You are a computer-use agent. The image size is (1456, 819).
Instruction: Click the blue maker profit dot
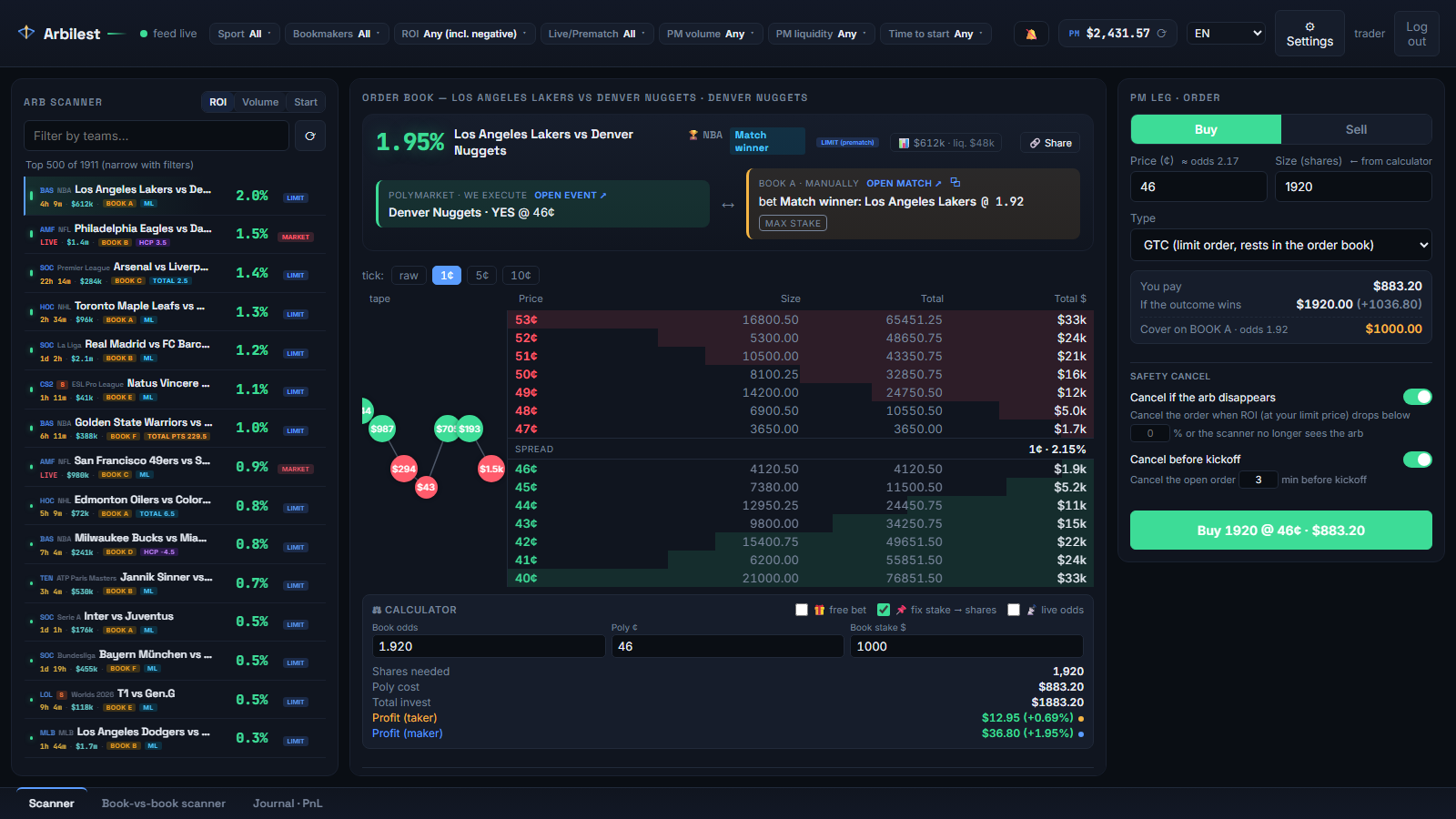pos(1081,733)
